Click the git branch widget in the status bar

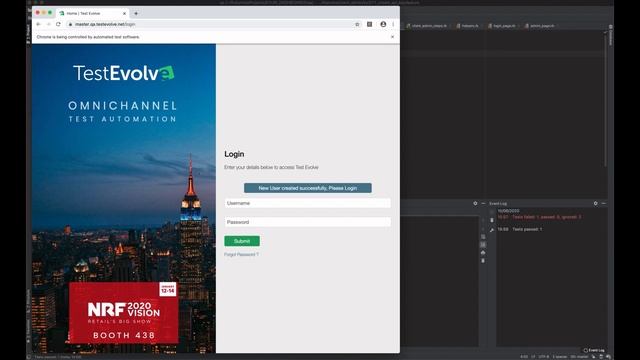coord(579,357)
